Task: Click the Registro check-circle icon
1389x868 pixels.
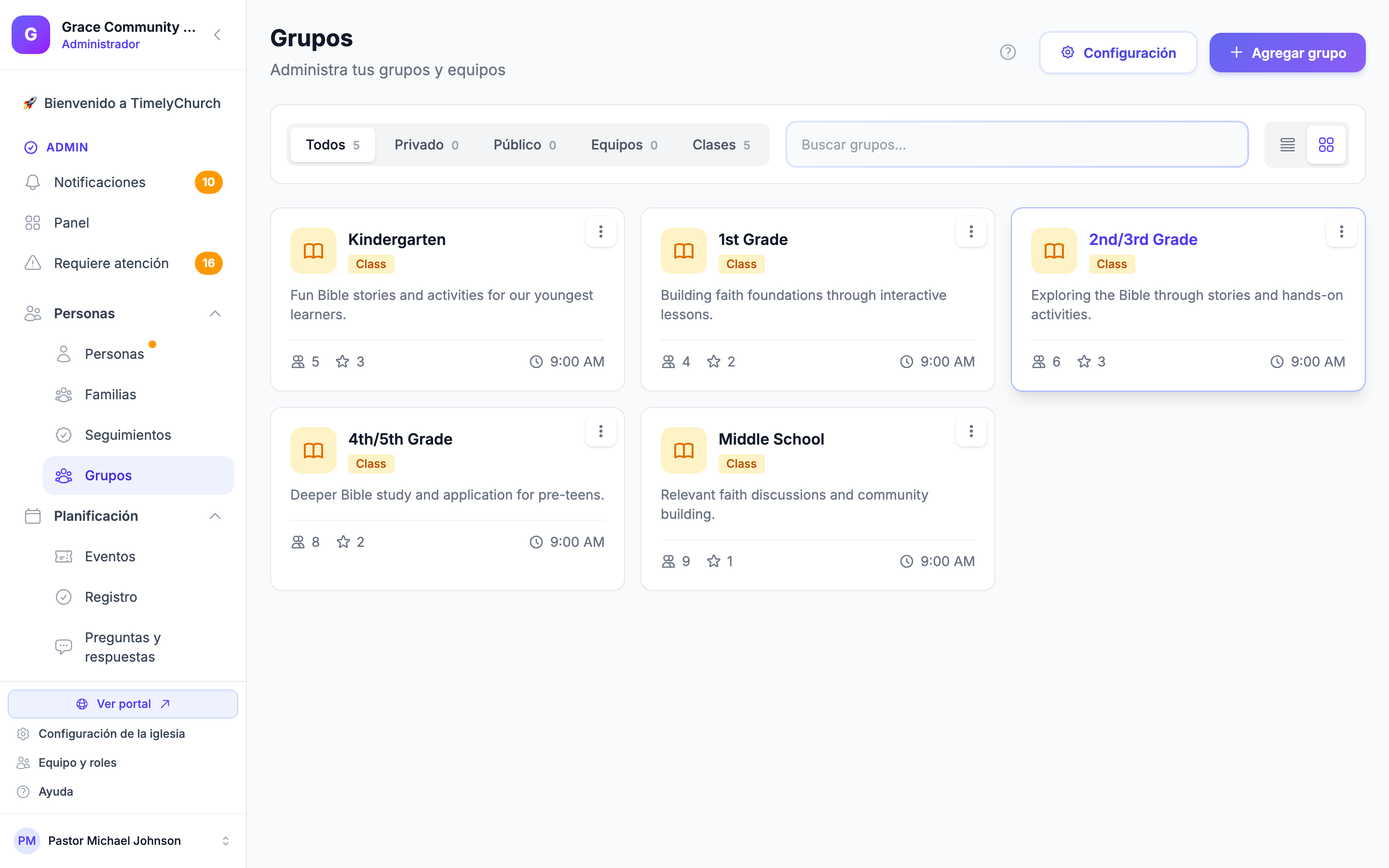Action: point(64,597)
